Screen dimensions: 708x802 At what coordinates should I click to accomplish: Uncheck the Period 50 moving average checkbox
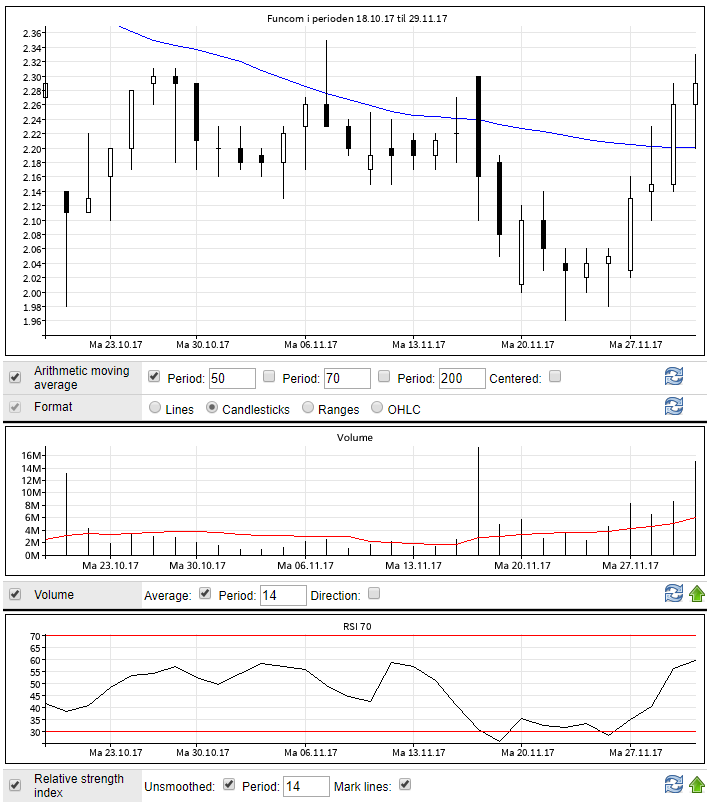[154, 377]
